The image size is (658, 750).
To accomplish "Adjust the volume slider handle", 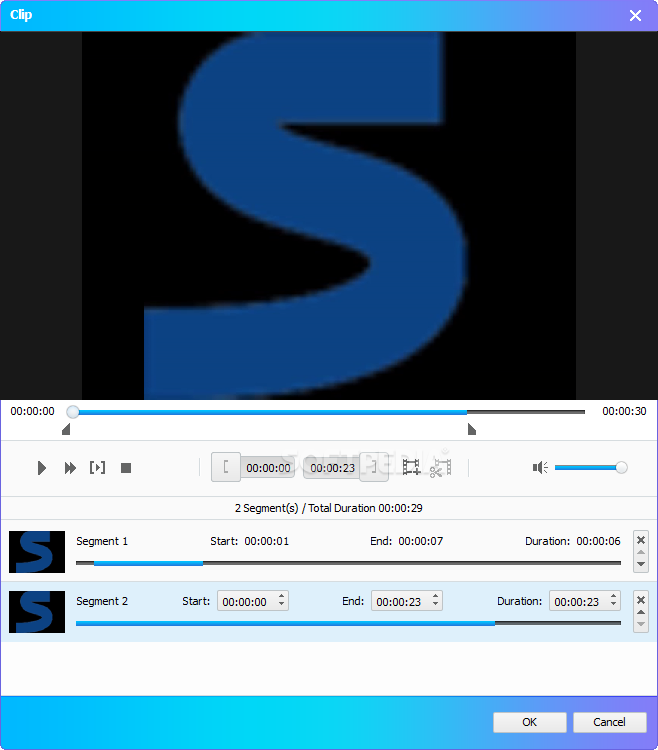I will pos(621,467).
